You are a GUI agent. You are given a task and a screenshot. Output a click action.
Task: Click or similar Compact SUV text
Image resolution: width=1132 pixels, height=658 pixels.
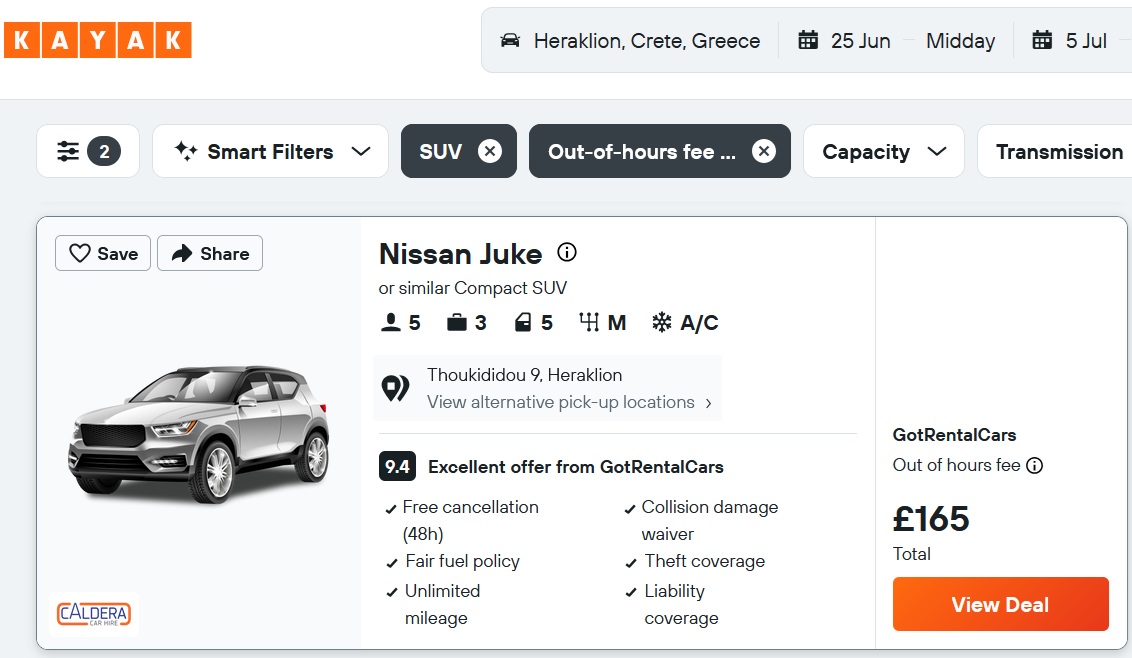[473, 287]
